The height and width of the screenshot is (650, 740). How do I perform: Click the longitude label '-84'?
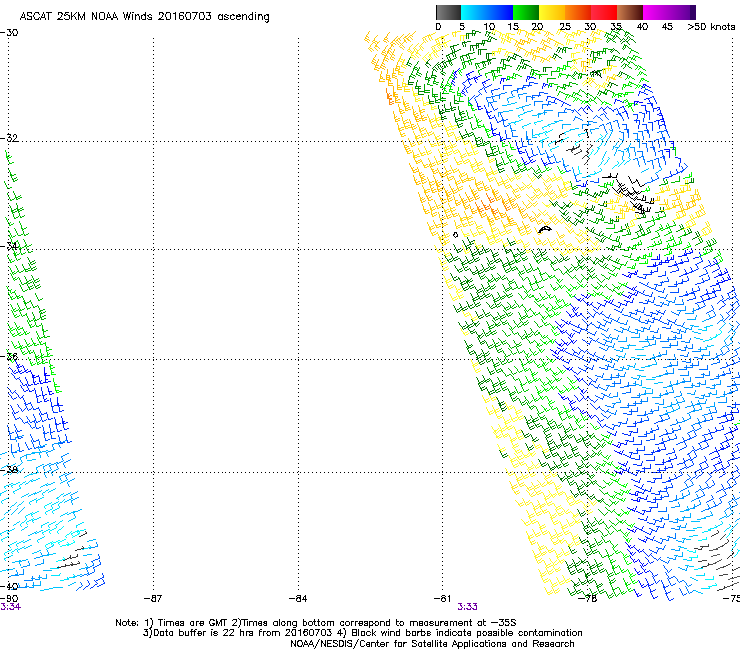click(298, 599)
